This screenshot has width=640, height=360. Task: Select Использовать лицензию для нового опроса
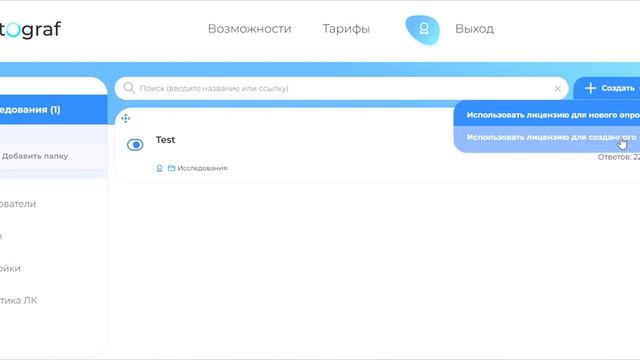coord(547,115)
